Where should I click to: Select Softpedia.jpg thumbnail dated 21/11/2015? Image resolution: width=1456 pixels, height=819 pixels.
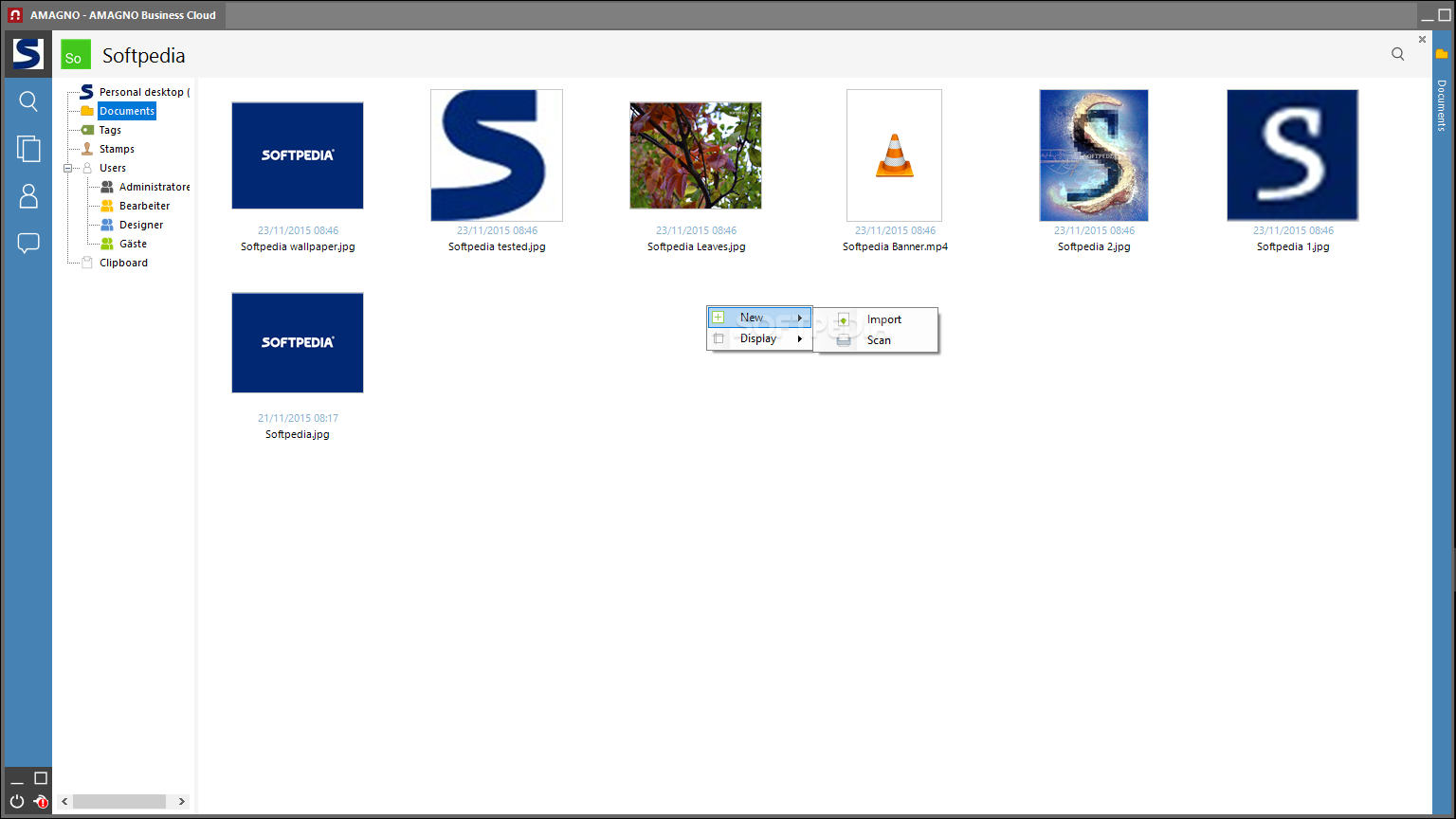pos(298,342)
